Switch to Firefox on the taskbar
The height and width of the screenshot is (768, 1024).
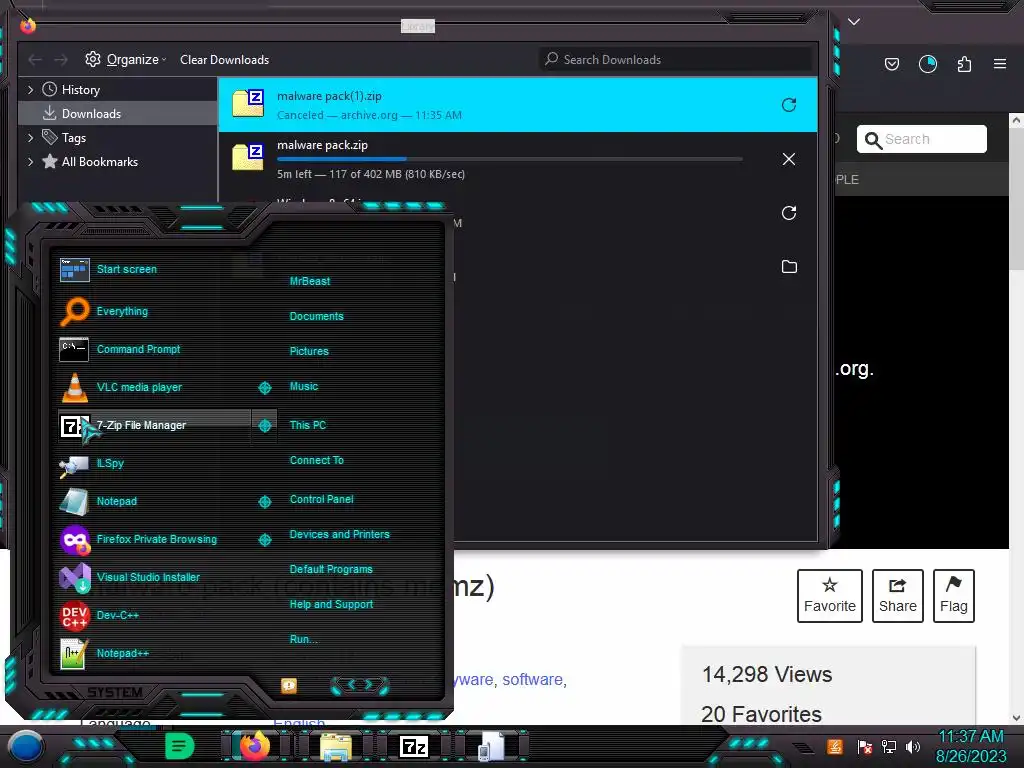(255, 746)
